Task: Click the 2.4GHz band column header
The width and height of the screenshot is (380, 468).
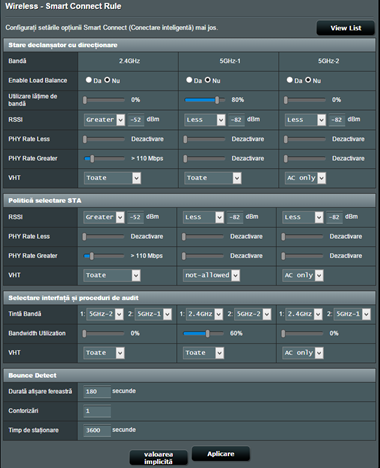Action: 129,61
